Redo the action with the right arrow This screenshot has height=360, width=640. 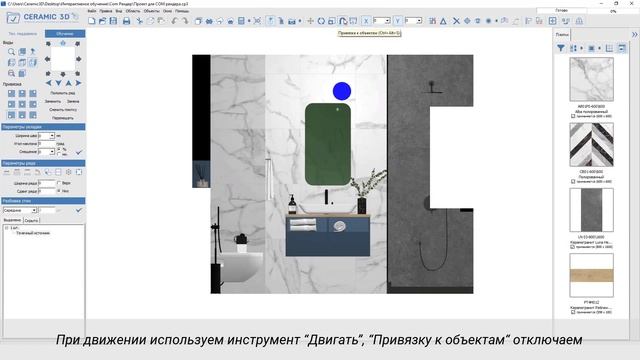coord(185,21)
